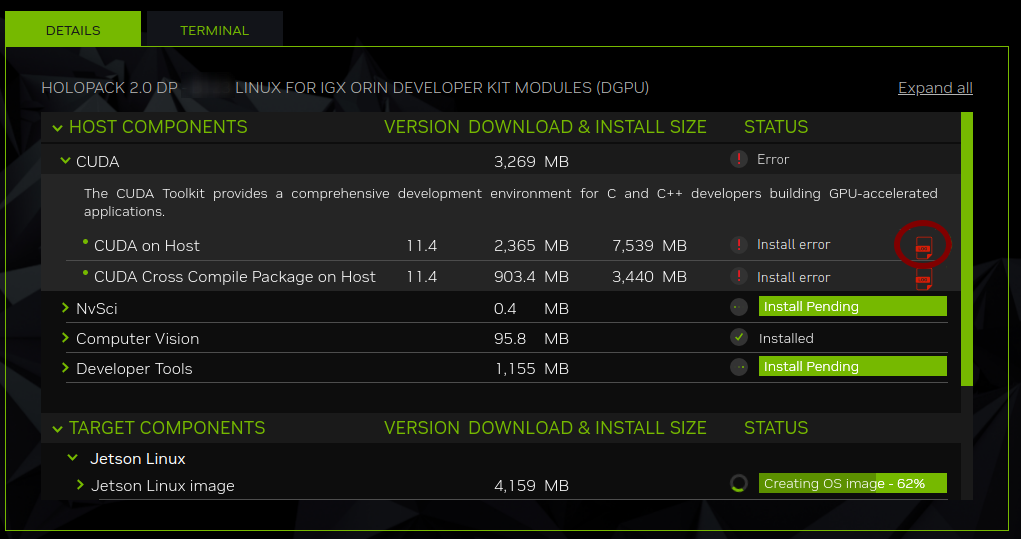Viewport: 1021px width, 539px height.
Task: Click the NvSci pending status icon
Action: pyautogui.click(x=738, y=307)
